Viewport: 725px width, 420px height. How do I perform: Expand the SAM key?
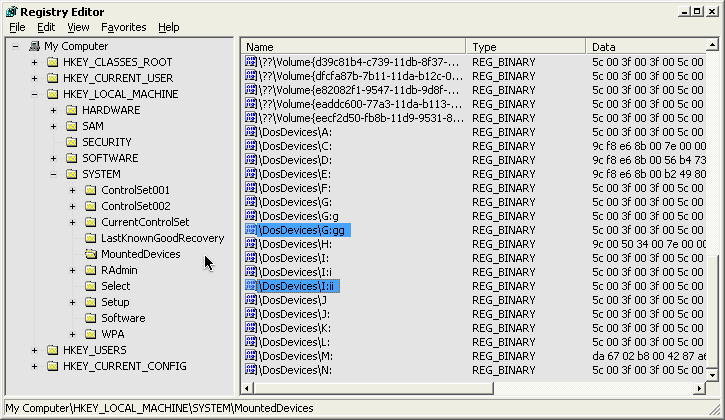click(x=54, y=126)
